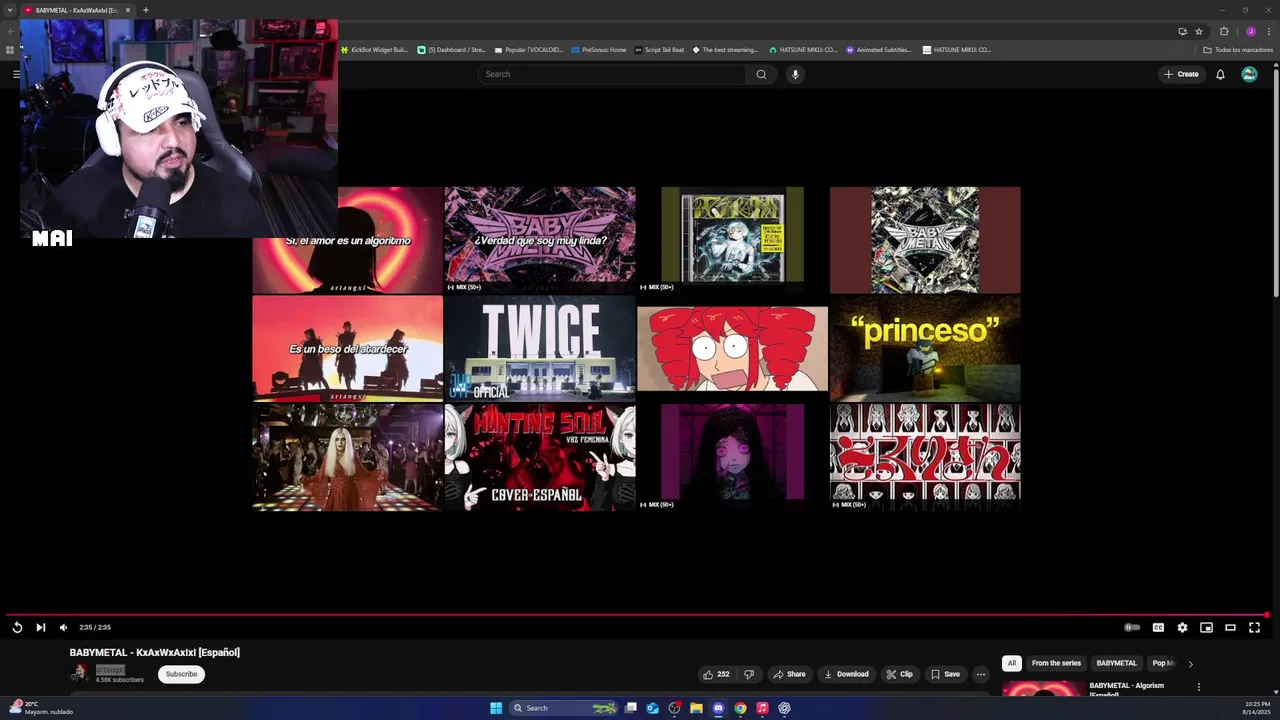Select the All filter chip

[1012, 663]
